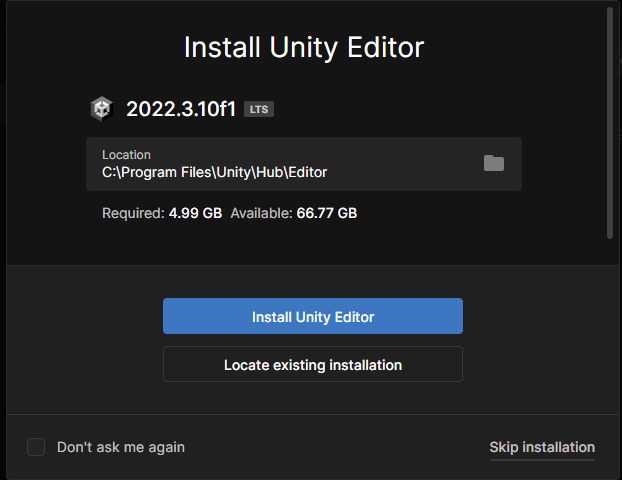Click the Available 66.77 GB value
This screenshot has height=480, width=622.
[327, 213]
